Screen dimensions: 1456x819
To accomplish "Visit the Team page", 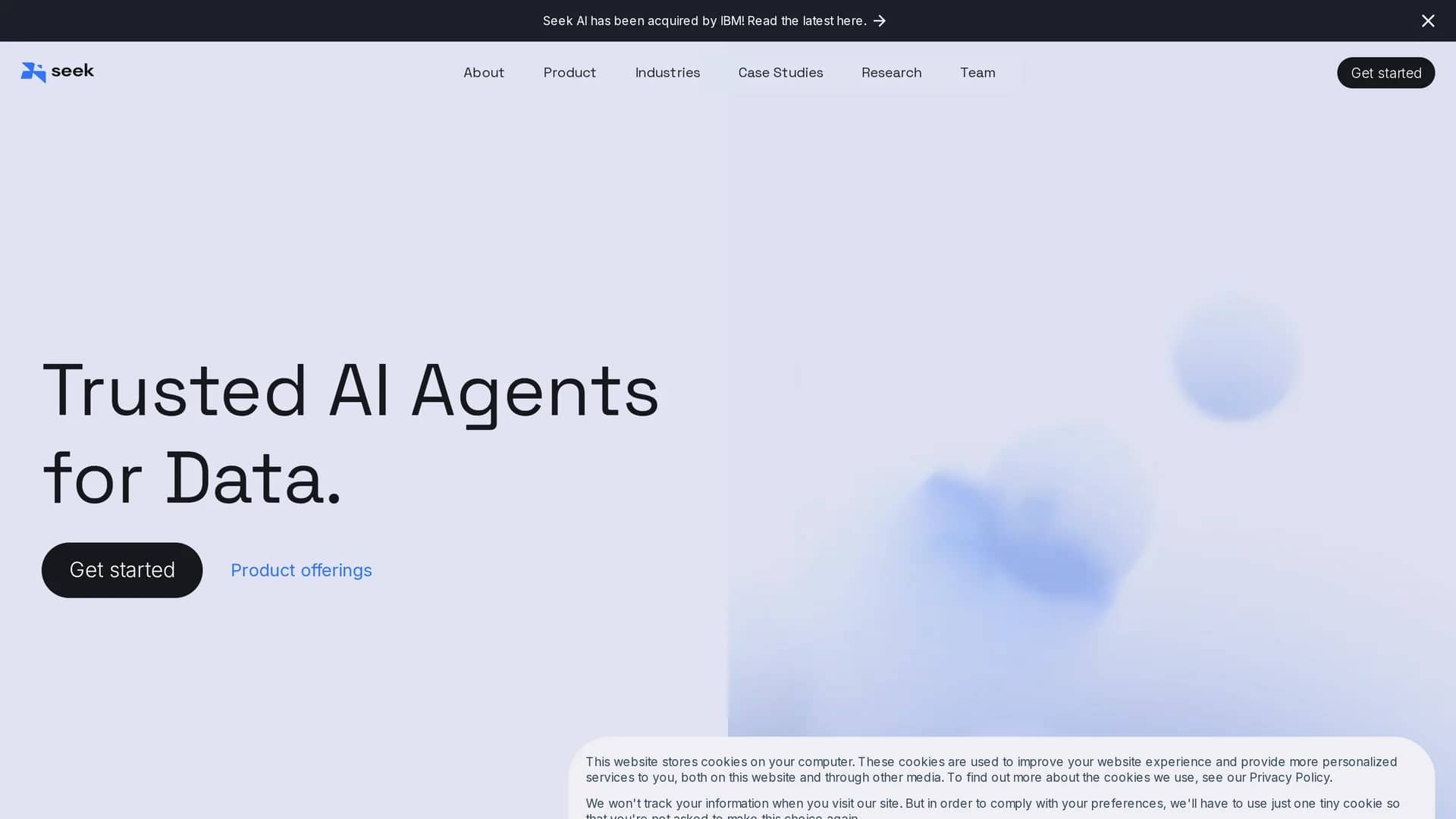I will tap(977, 73).
